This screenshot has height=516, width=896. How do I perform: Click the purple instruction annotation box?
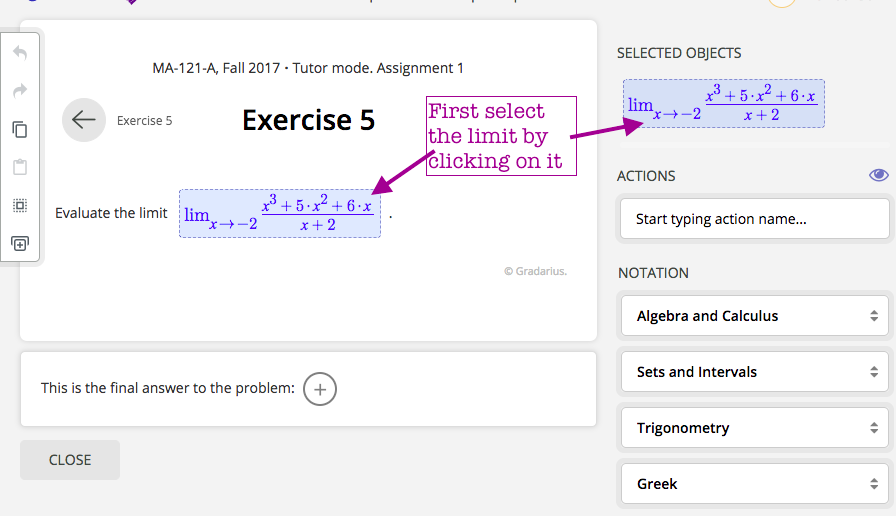501,136
